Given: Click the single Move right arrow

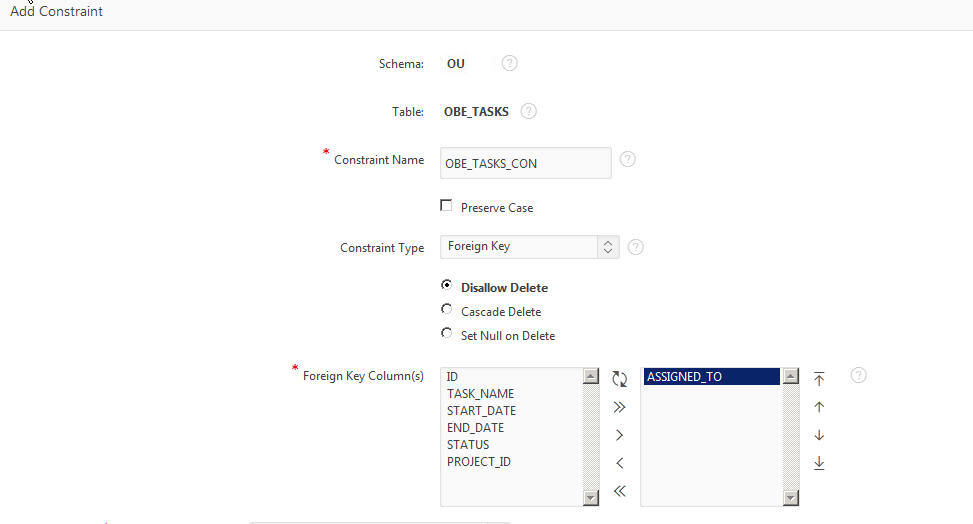Looking at the screenshot, I should point(619,435).
